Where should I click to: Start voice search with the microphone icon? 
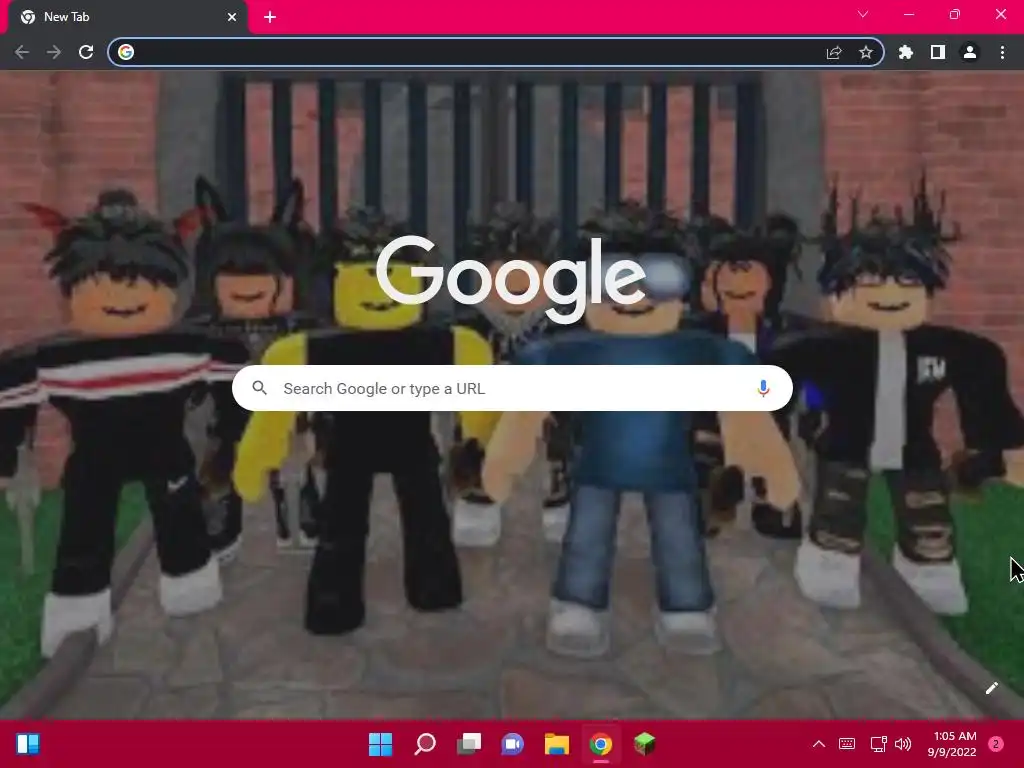click(763, 389)
